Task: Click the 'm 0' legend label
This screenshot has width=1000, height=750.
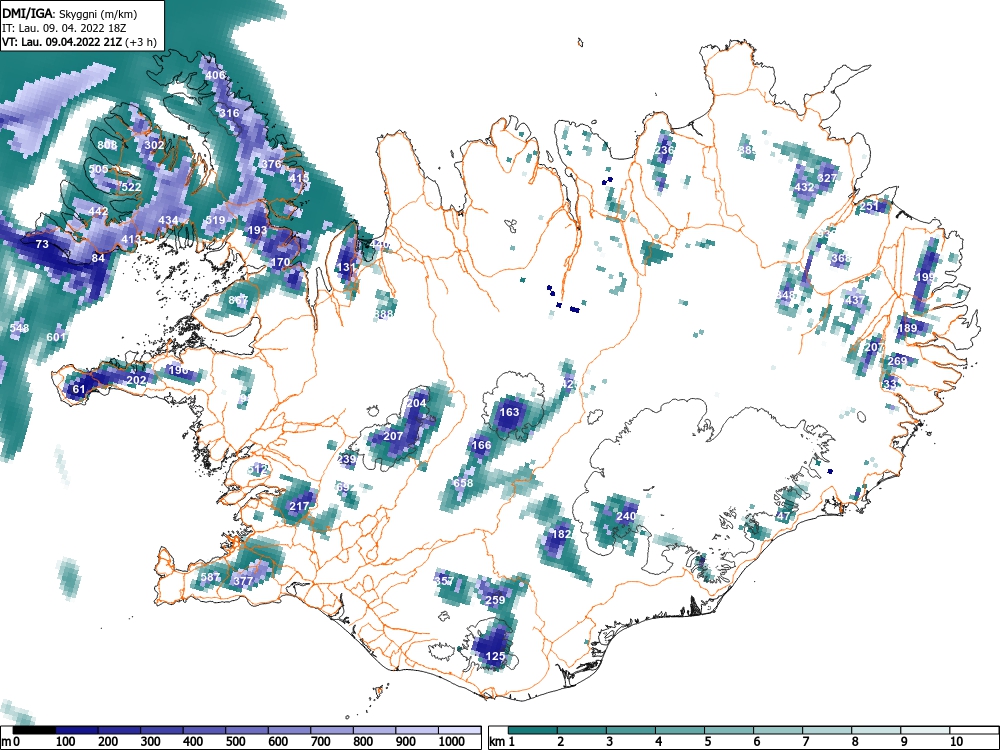Action: (11, 742)
